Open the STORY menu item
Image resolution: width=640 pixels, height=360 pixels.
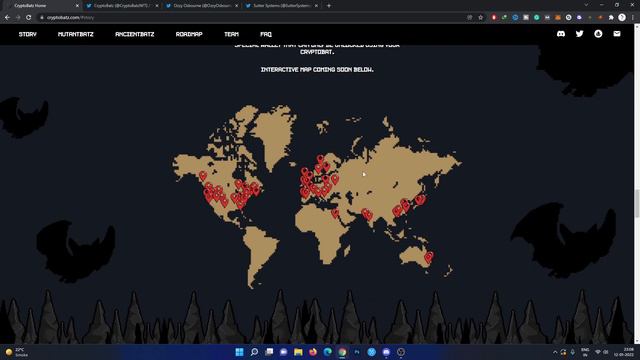28,34
